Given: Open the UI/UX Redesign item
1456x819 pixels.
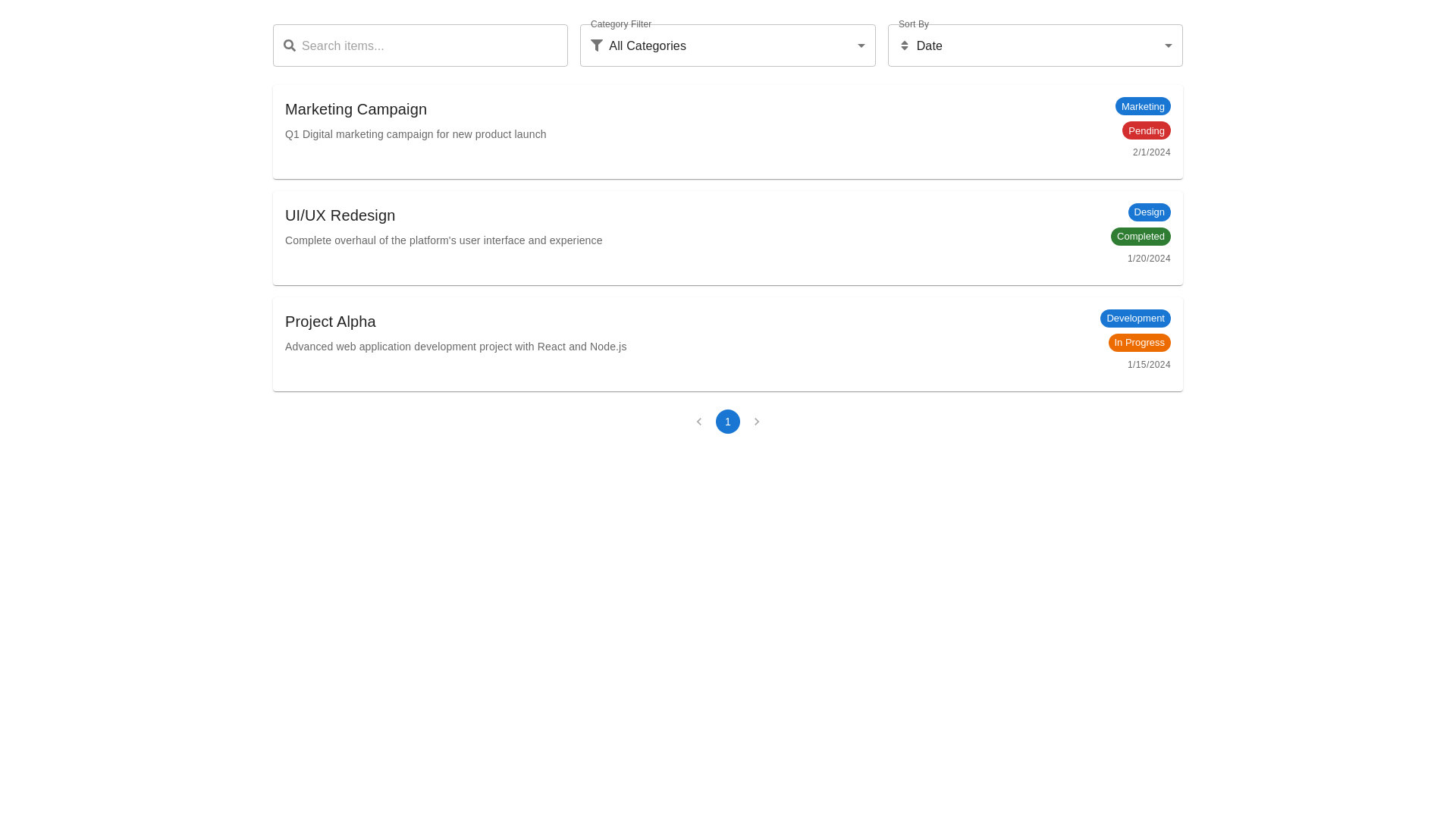Looking at the screenshot, I should [x=340, y=215].
